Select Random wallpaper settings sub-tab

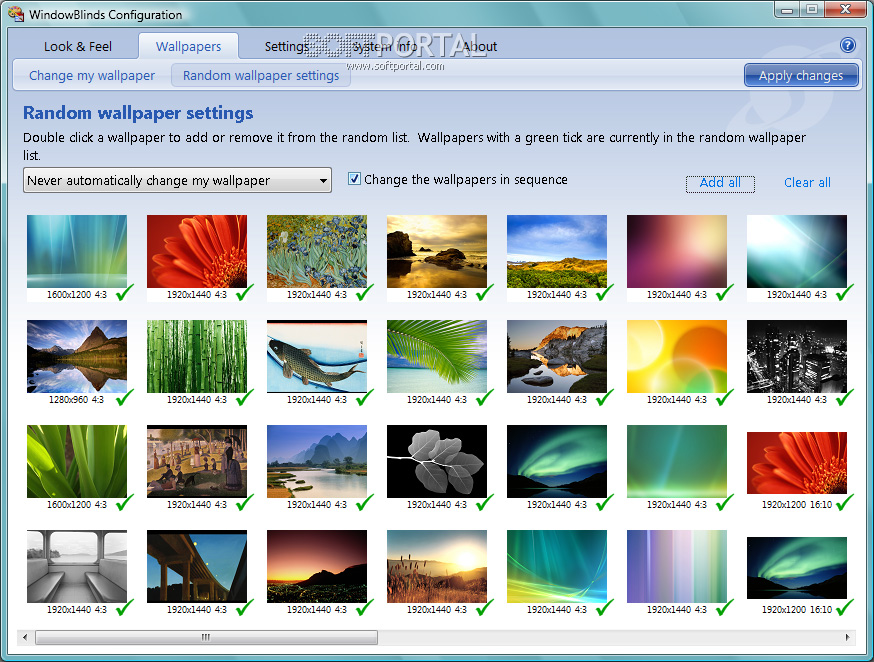click(x=261, y=75)
